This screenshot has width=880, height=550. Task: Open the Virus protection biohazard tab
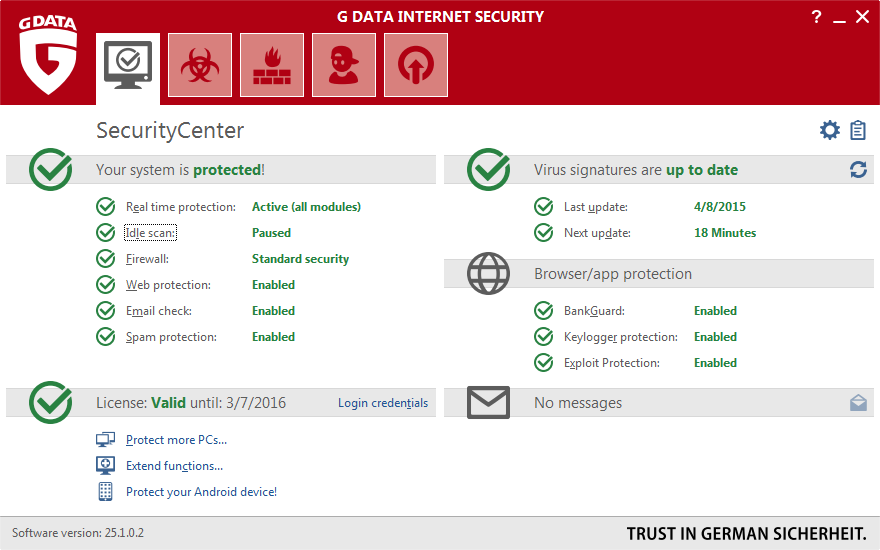pyautogui.click(x=200, y=65)
